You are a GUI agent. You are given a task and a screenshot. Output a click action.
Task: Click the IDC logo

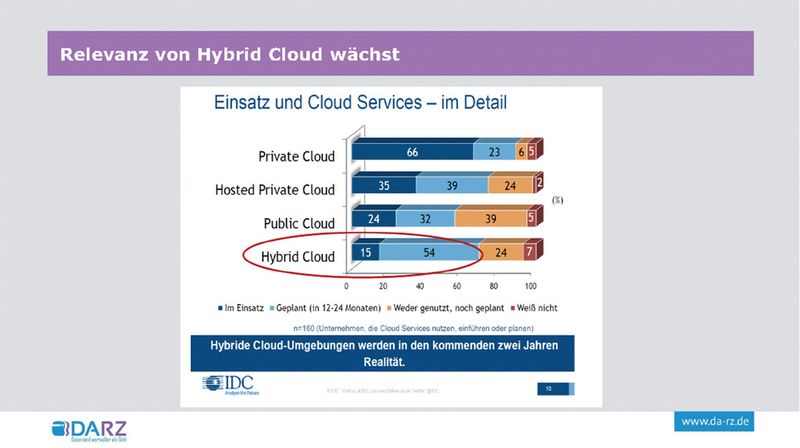230,385
